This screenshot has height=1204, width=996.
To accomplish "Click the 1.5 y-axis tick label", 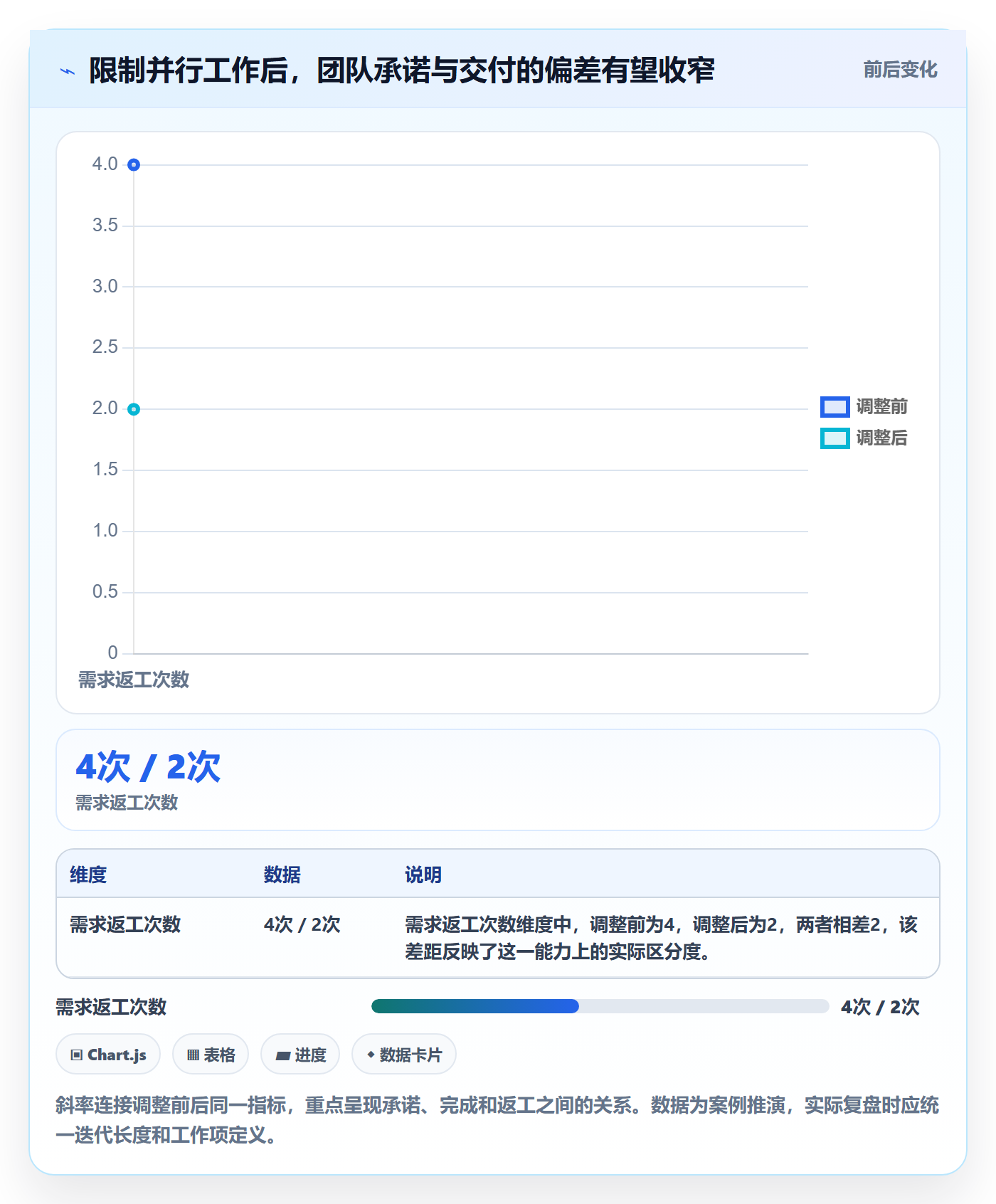I will (x=105, y=470).
